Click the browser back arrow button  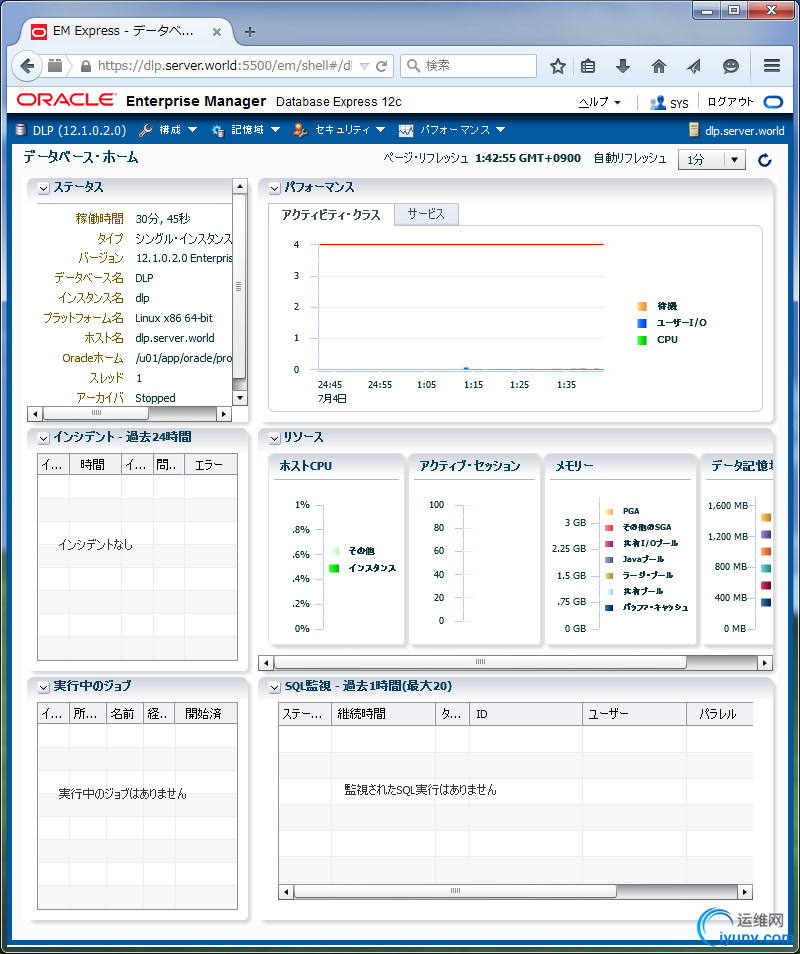point(27,66)
